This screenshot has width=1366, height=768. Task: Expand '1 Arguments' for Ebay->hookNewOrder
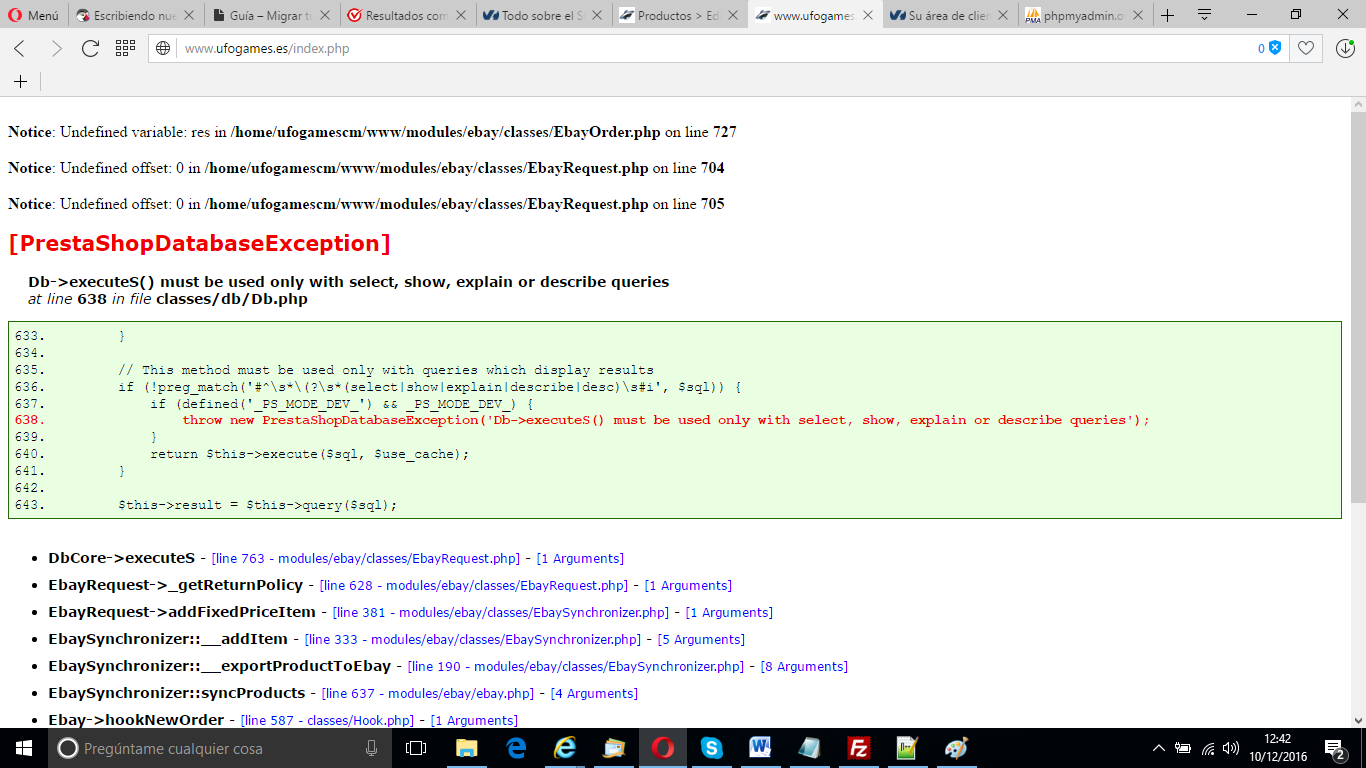474,721
